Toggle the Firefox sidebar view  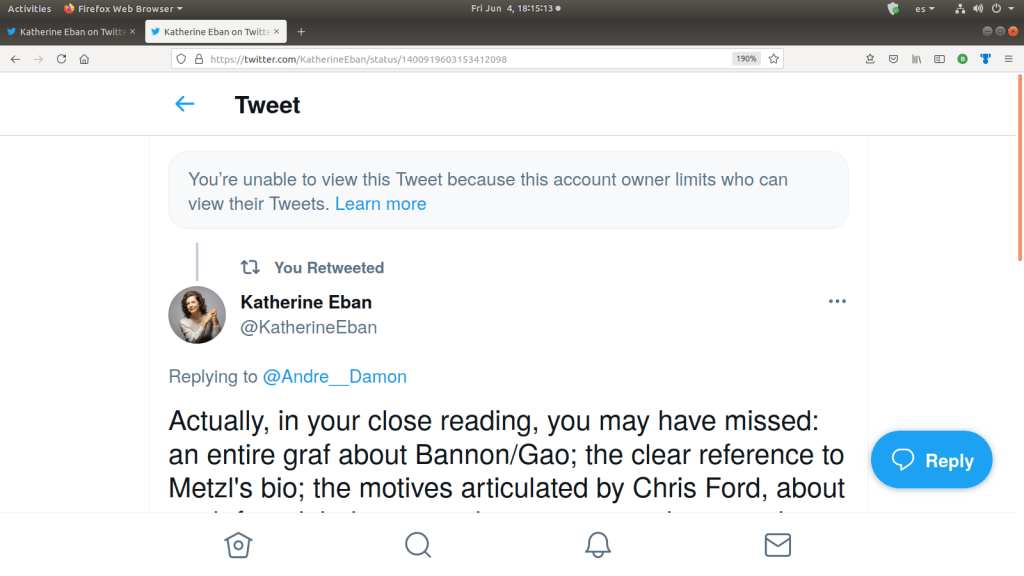coord(939,59)
